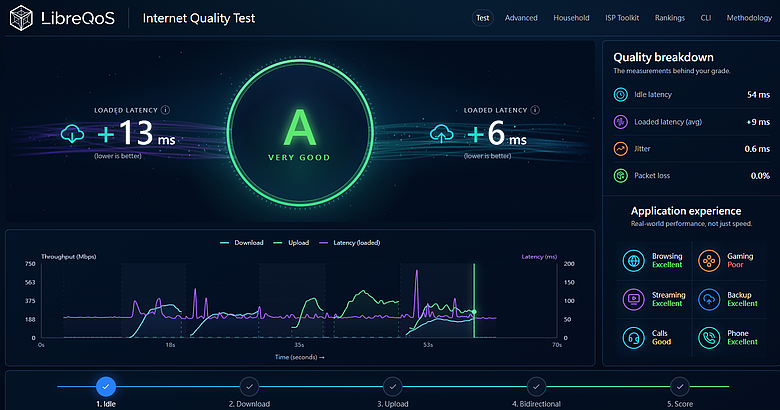
Task: Click the Calls Good rating
Action: tap(662, 342)
